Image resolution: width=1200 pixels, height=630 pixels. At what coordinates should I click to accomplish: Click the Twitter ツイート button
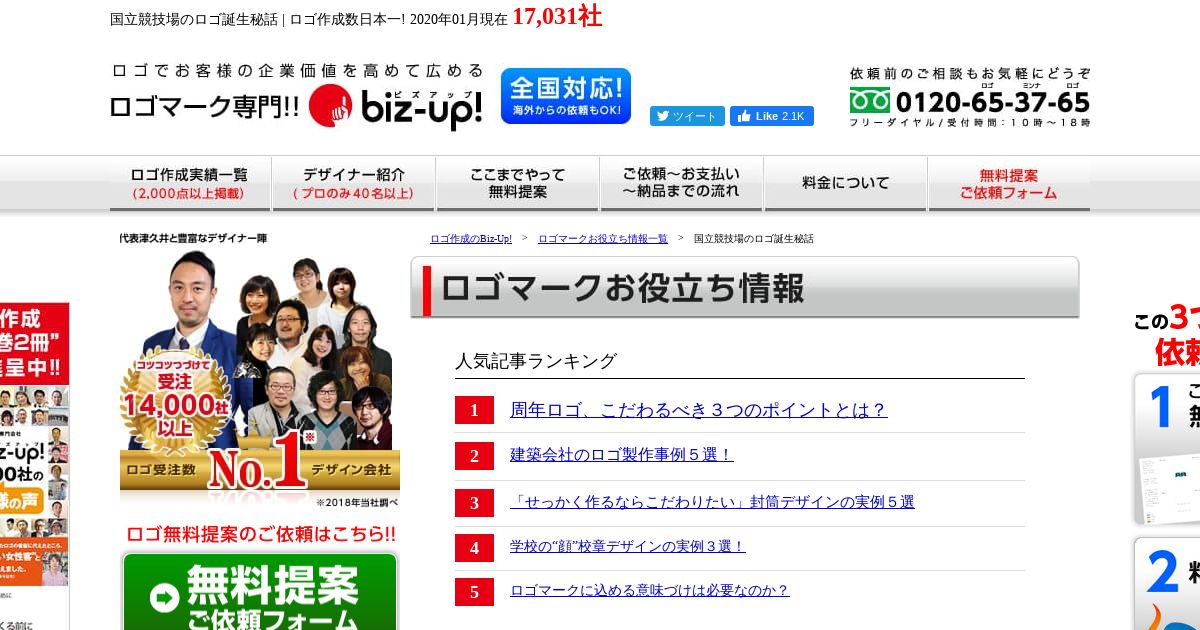[687, 116]
